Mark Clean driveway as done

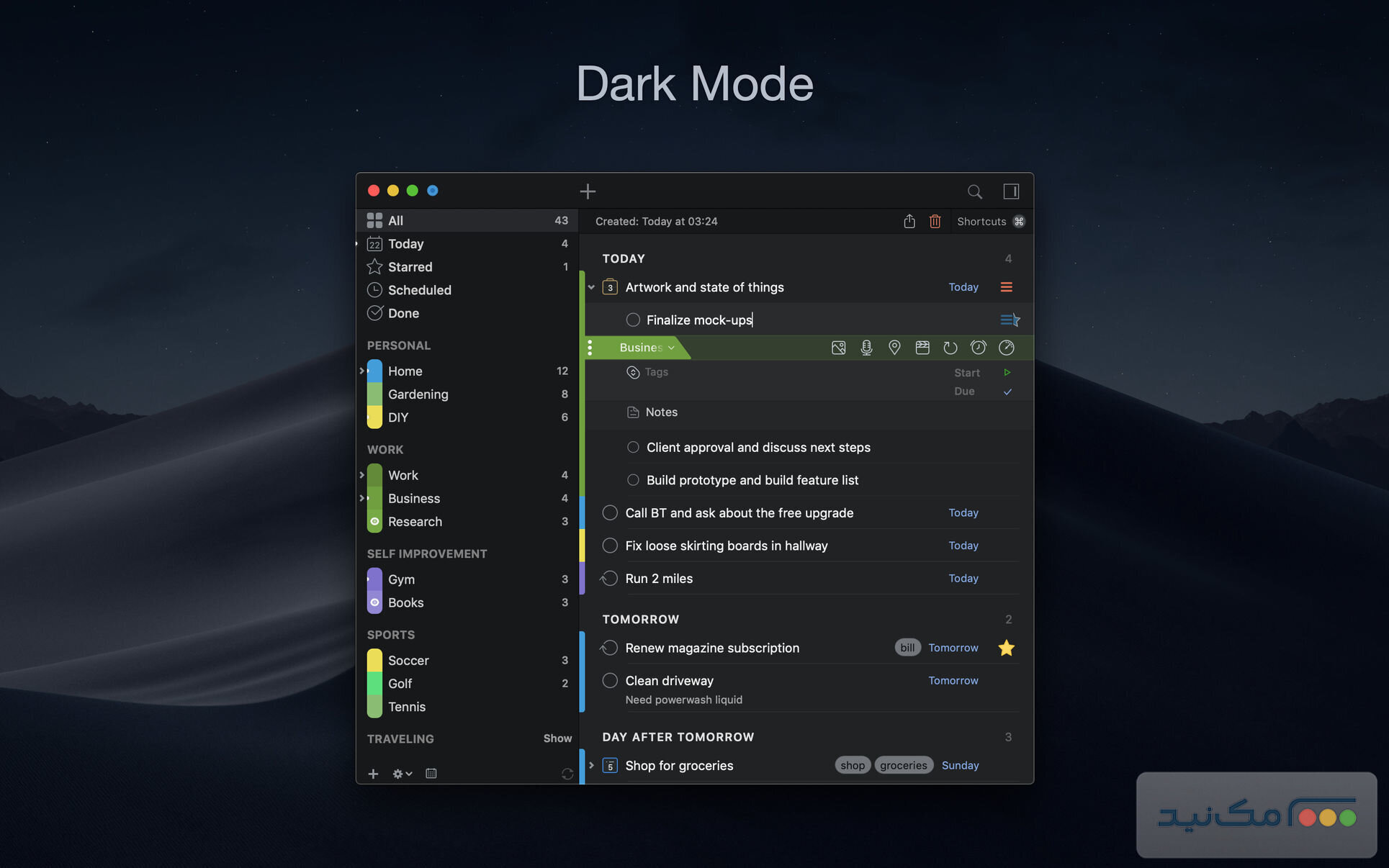click(x=610, y=680)
